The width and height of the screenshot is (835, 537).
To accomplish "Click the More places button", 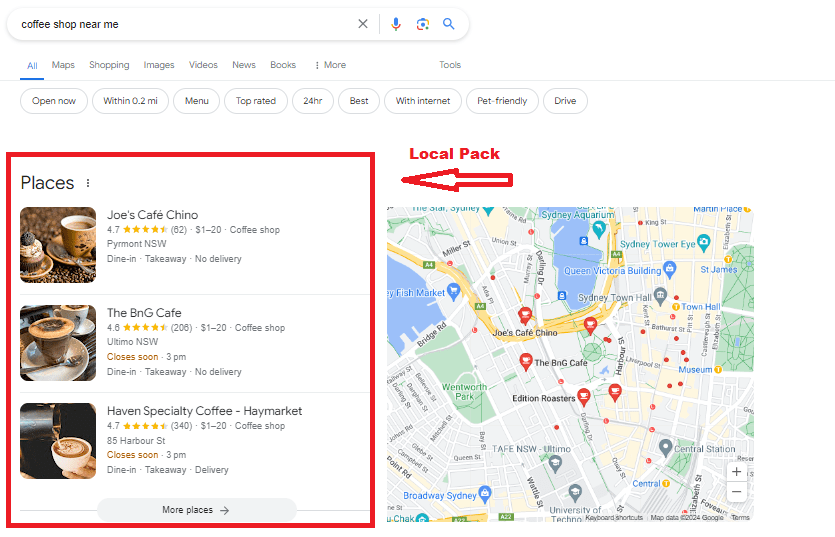I will pos(197,510).
